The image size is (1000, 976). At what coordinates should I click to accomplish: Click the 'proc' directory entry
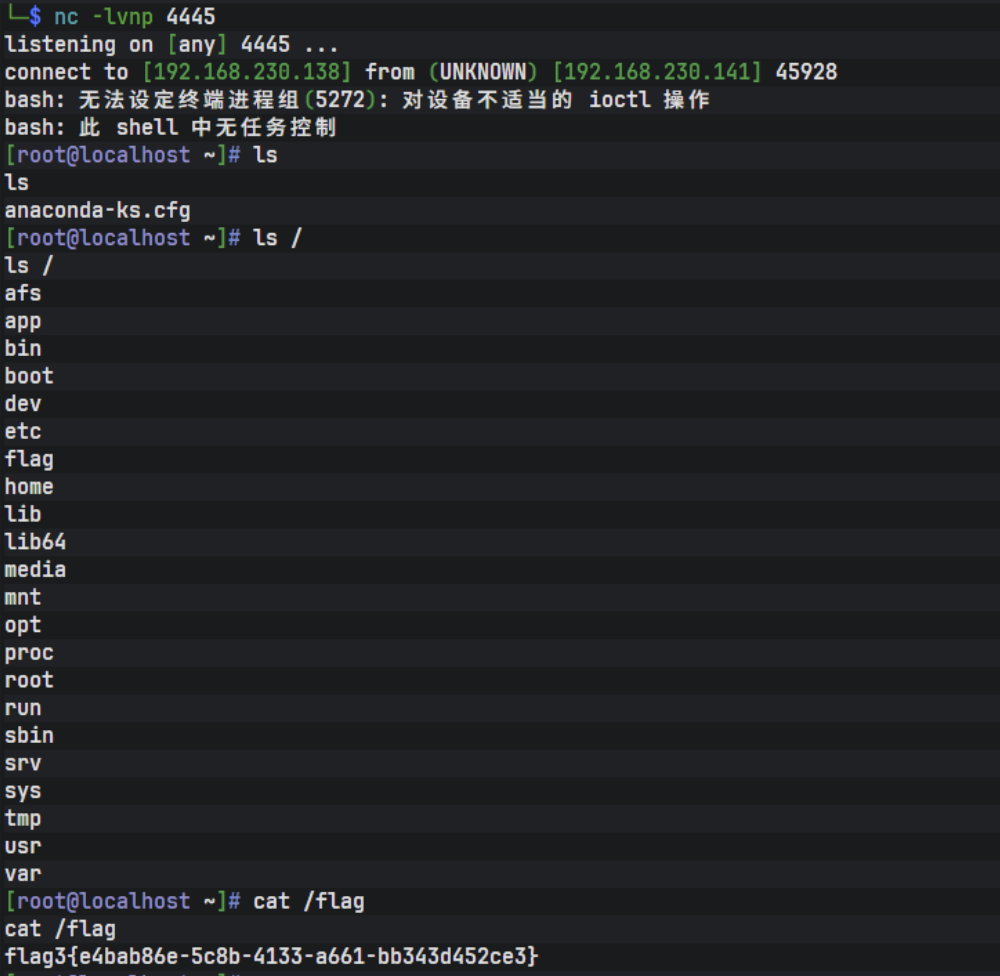[29, 653]
